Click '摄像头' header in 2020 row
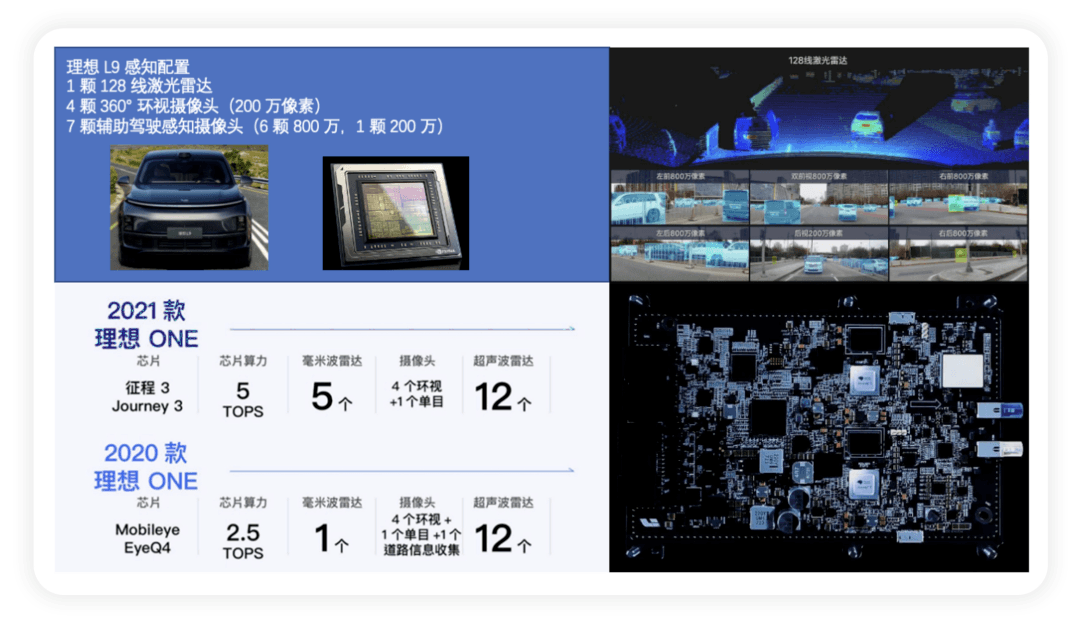1080x631 pixels. 417,503
